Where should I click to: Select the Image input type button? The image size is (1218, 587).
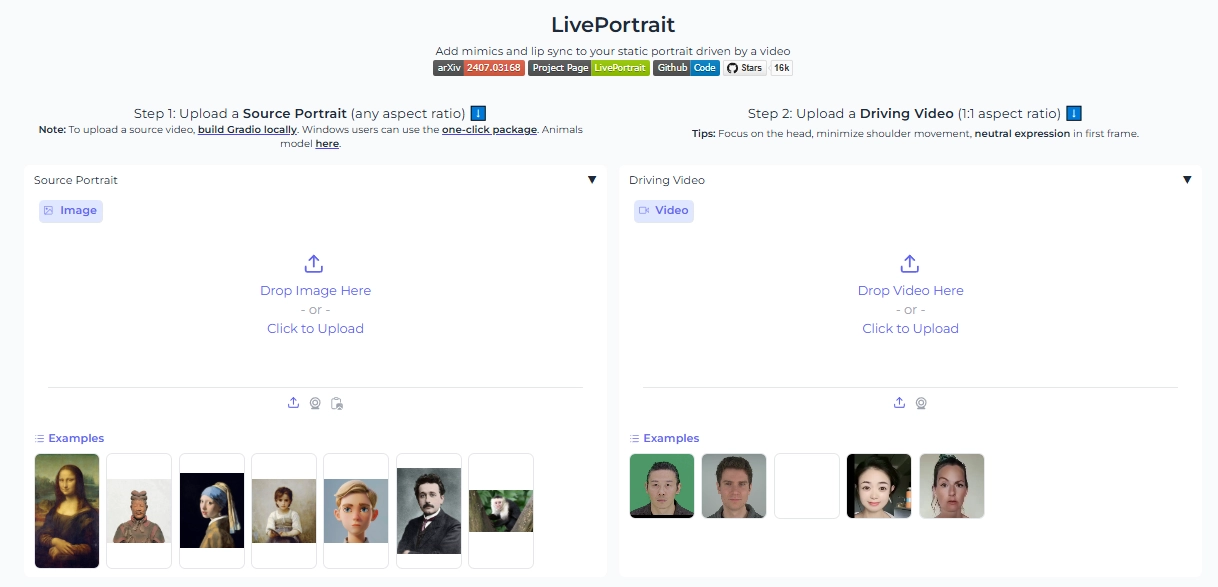click(x=70, y=210)
